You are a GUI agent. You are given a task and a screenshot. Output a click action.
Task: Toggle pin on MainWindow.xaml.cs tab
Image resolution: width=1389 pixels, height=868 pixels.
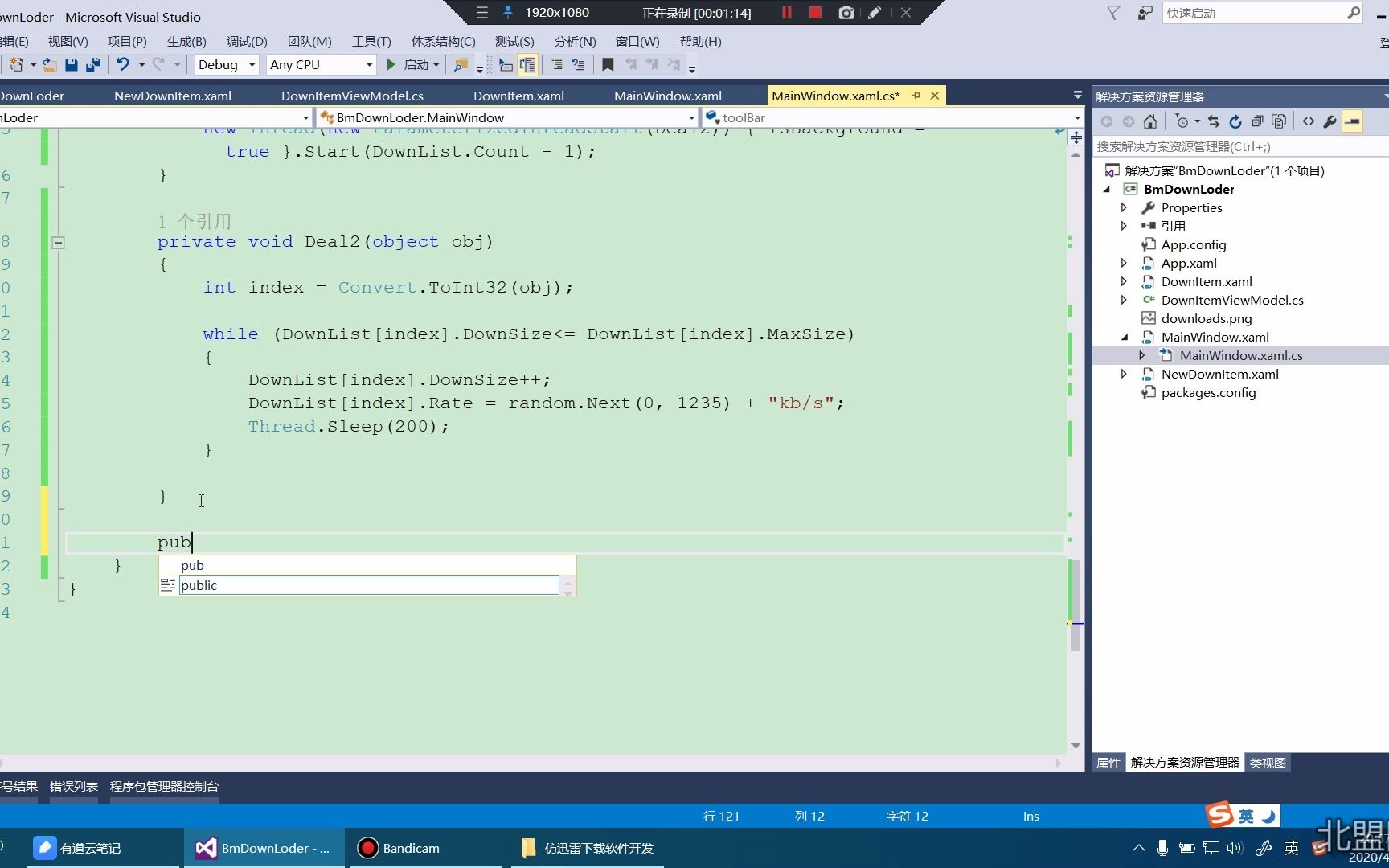pos(916,96)
